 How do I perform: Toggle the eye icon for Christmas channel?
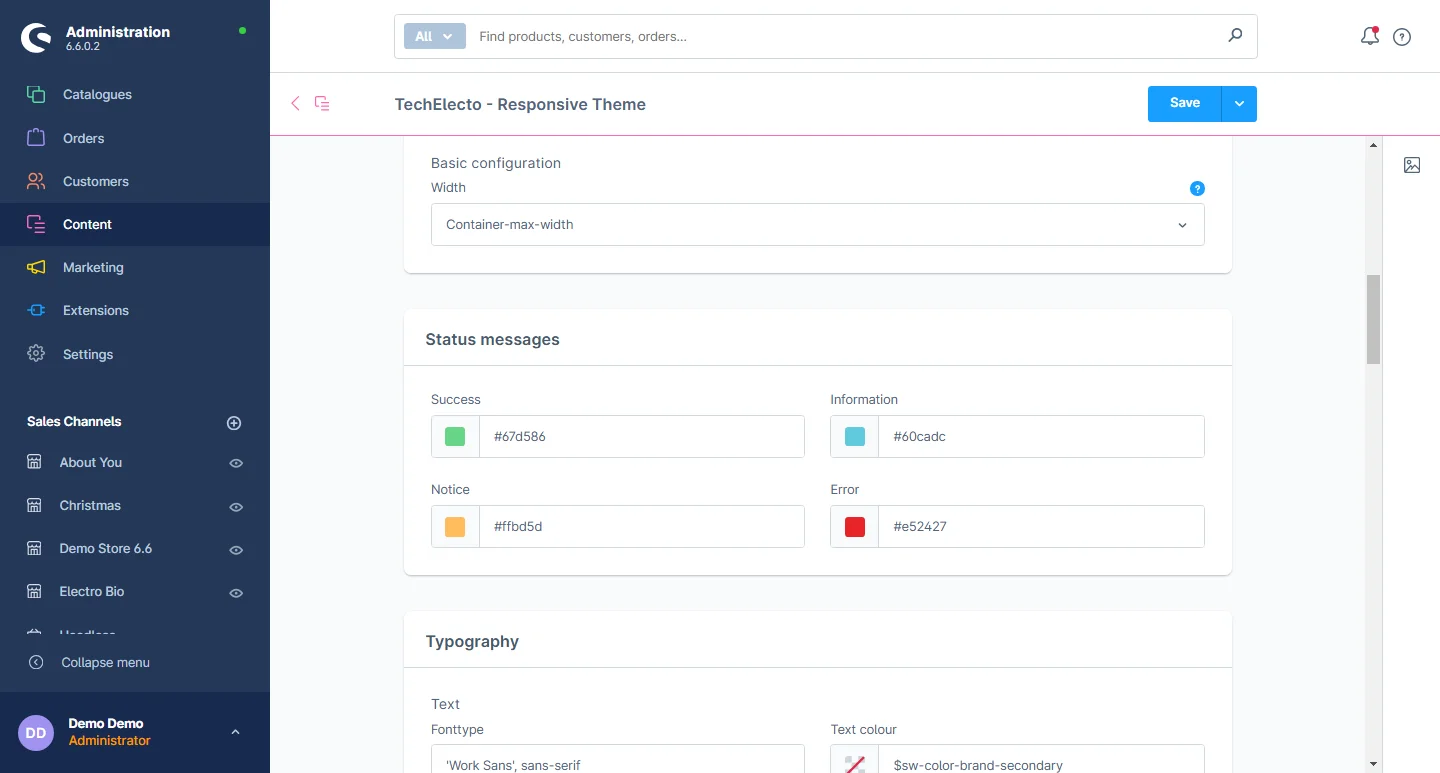click(x=236, y=507)
